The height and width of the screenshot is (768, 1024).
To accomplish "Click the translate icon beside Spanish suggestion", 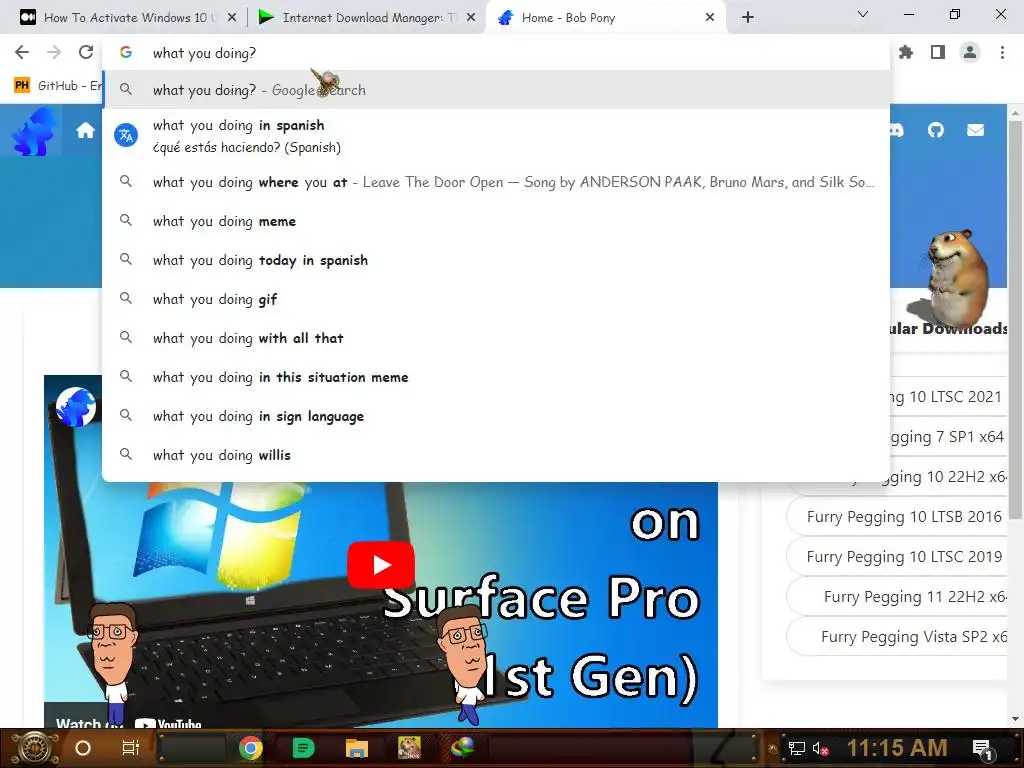I will (126, 135).
